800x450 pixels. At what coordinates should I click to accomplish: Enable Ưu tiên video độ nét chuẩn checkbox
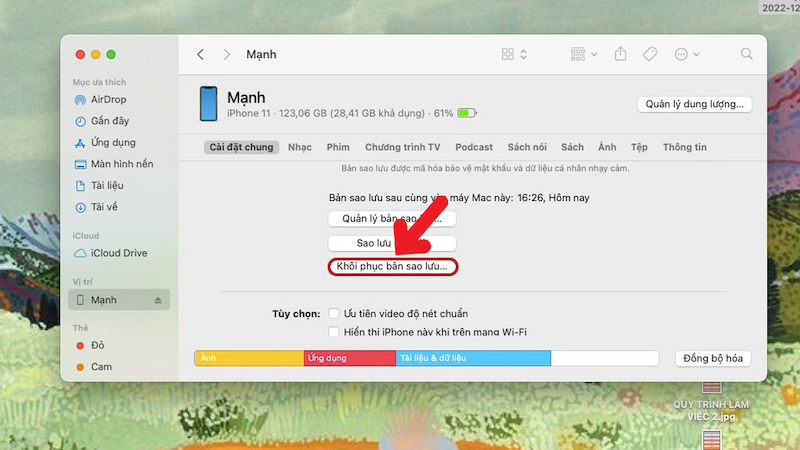[334, 313]
